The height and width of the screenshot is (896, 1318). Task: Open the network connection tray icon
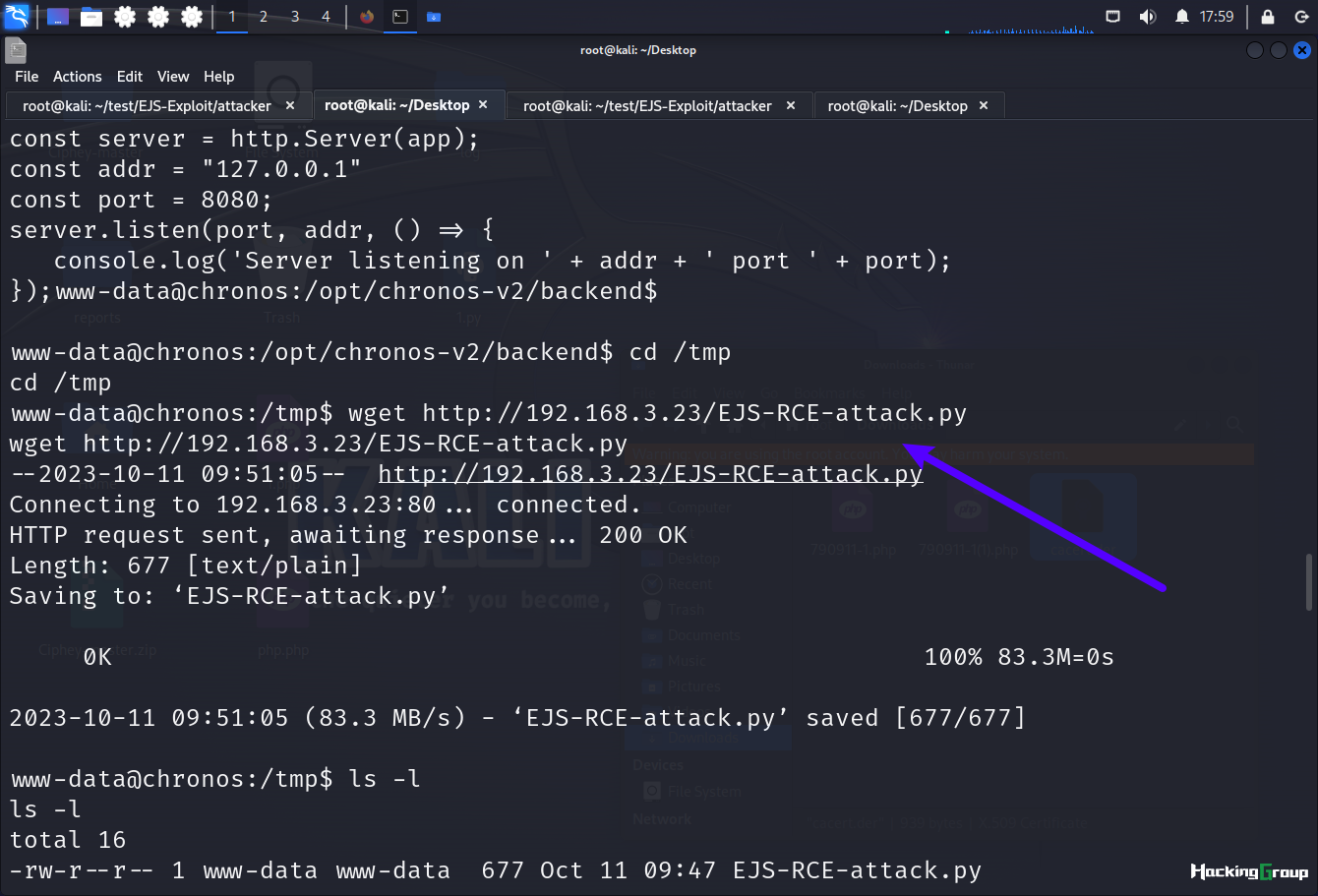1113,17
